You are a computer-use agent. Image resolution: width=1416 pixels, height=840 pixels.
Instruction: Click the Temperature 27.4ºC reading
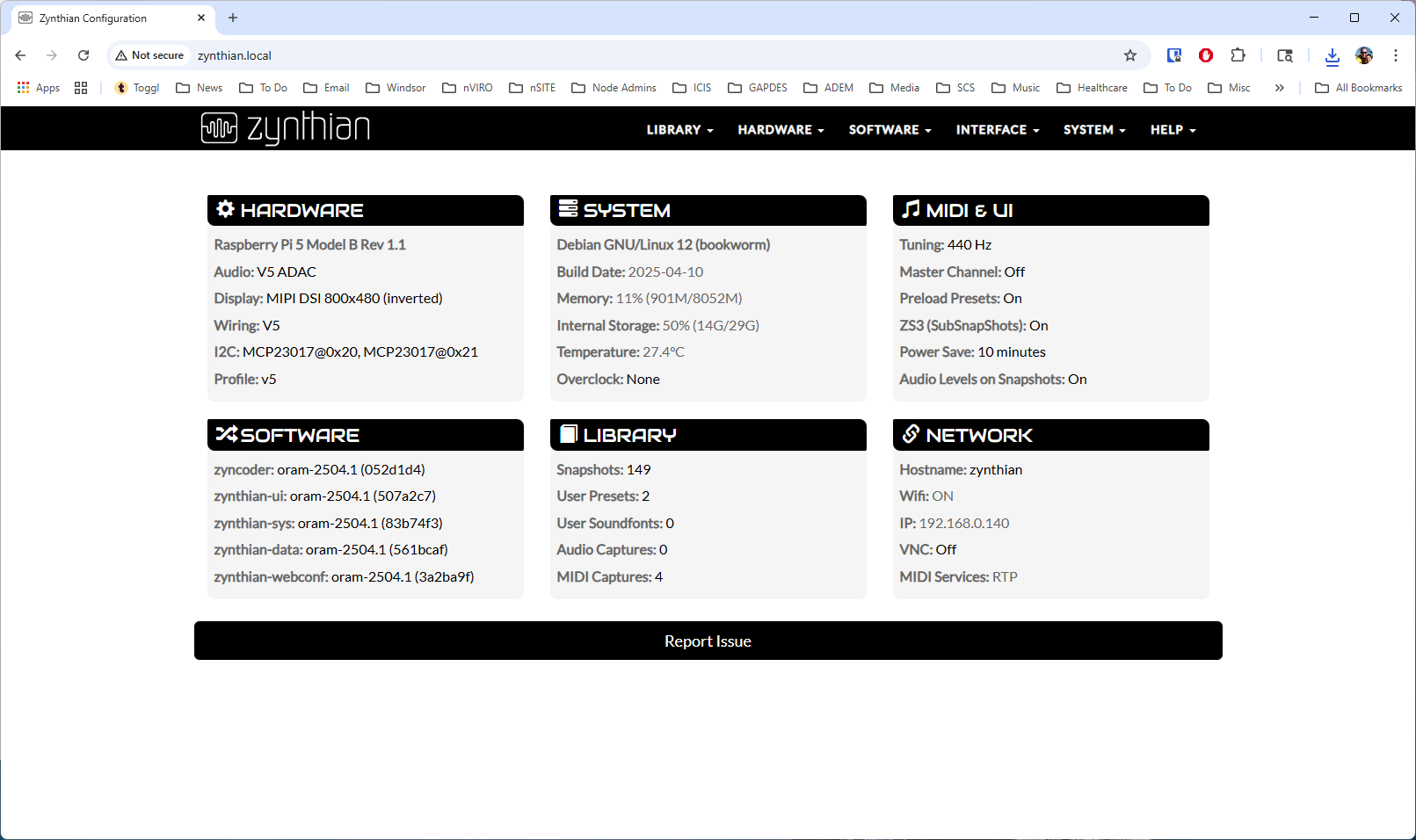(621, 351)
